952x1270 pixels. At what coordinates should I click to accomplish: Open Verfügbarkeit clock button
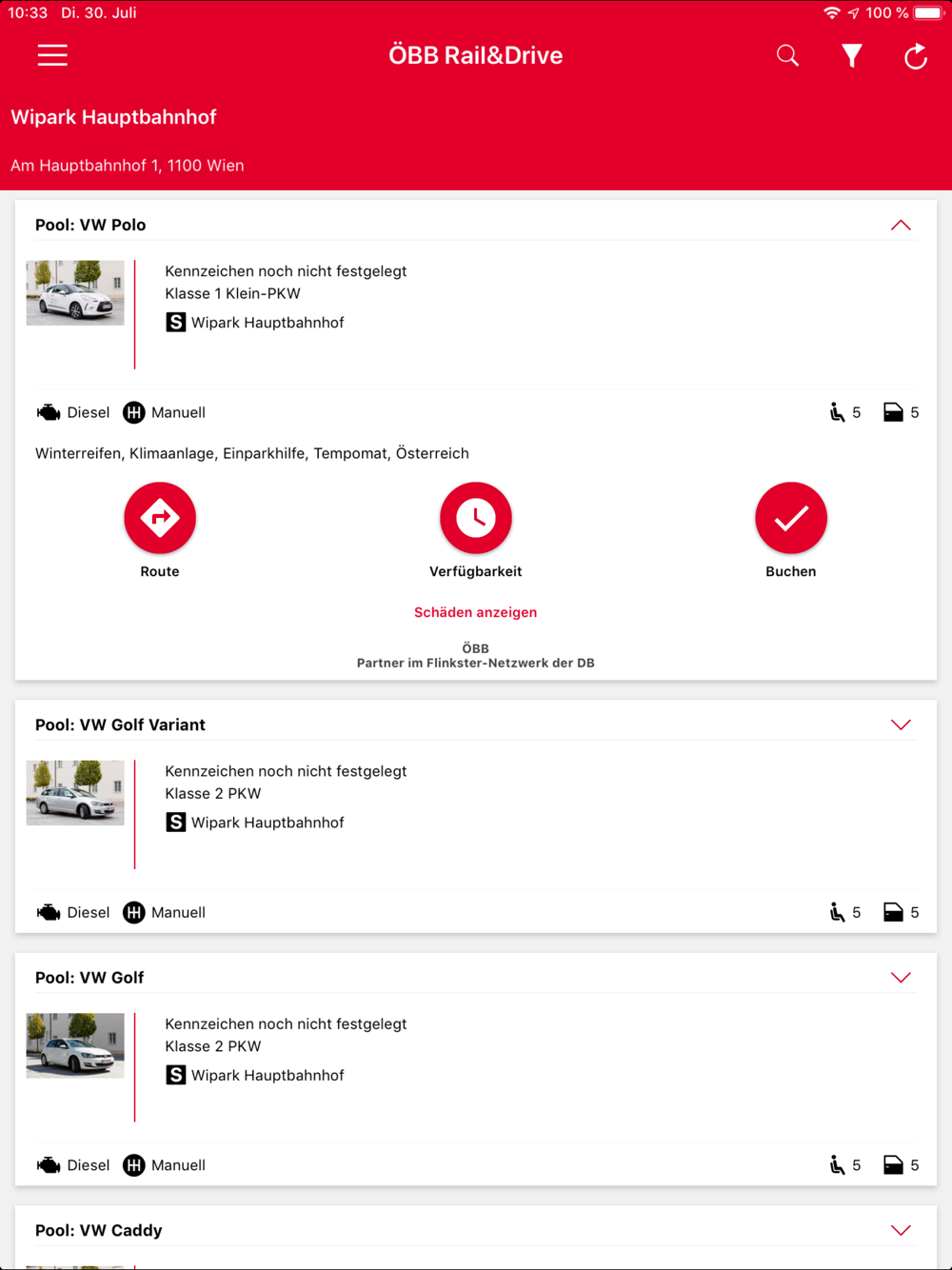(476, 518)
